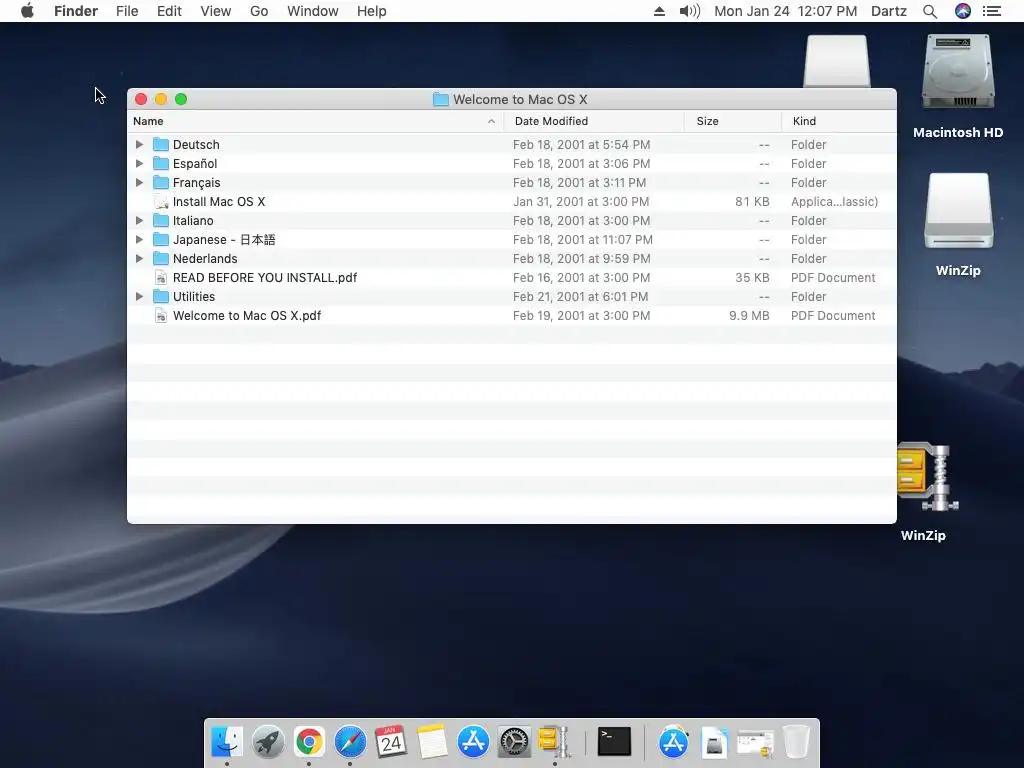Click the Dartz user name in menu bar
The image size is (1024, 768).
889,11
